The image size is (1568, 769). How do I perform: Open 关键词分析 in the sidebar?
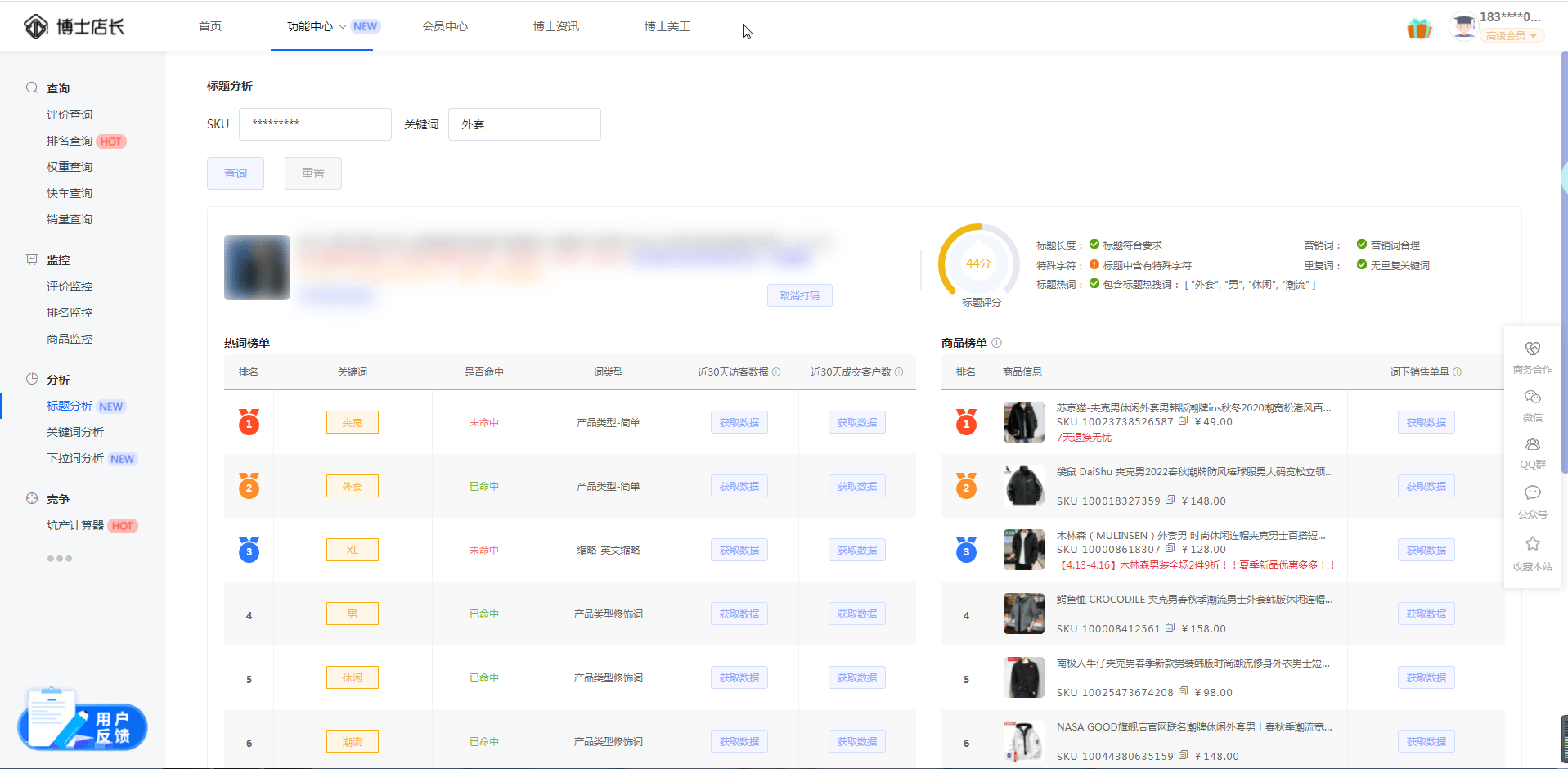pyautogui.click(x=75, y=432)
